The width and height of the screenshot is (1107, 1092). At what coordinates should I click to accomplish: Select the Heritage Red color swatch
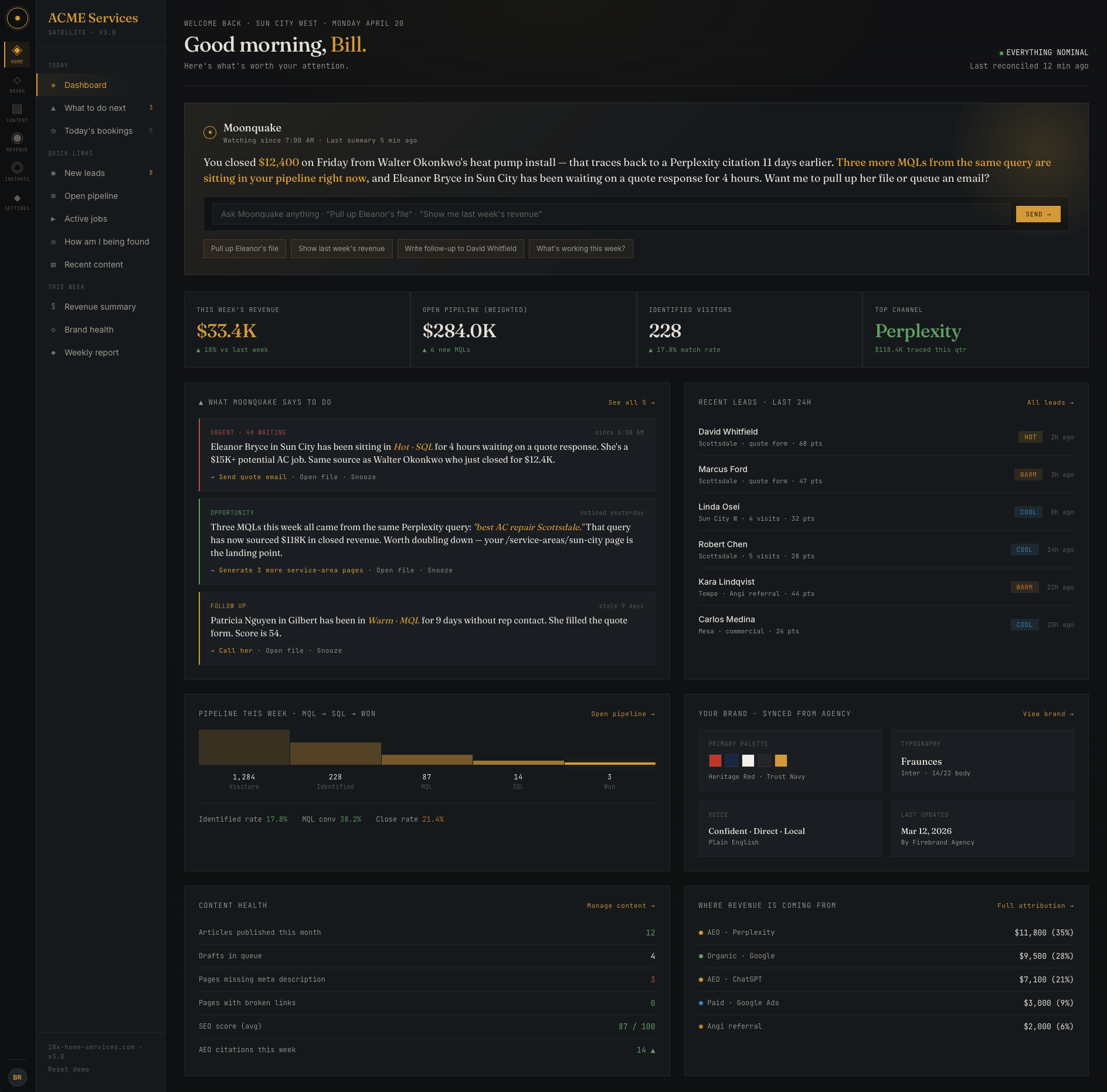[715, 761]
